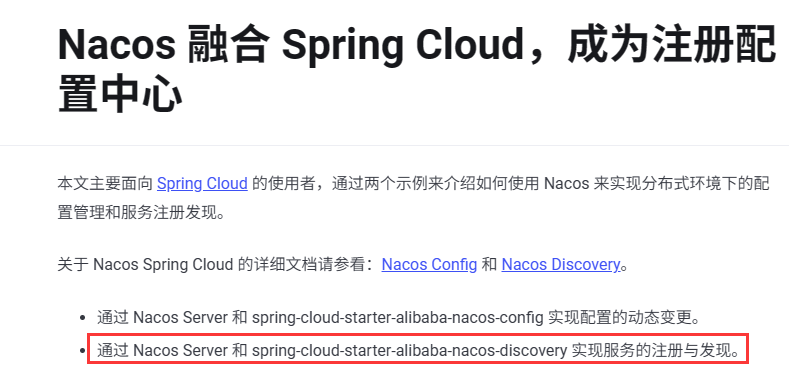Click the page title heading's first line
789x384 pixels.
tap(417, 46)
